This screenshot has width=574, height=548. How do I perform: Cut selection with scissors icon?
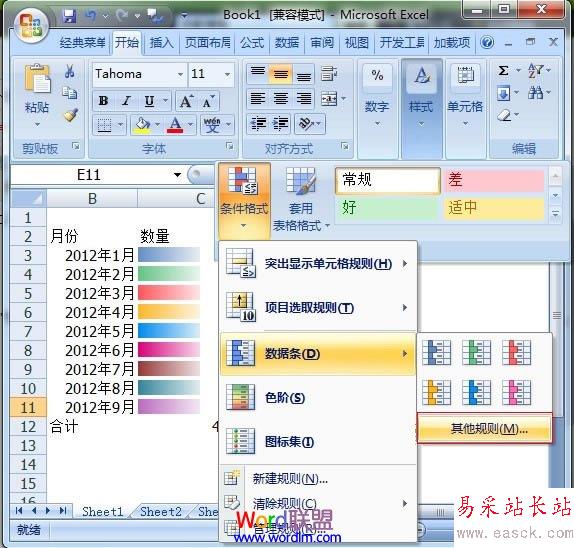(x=70, y=71)
